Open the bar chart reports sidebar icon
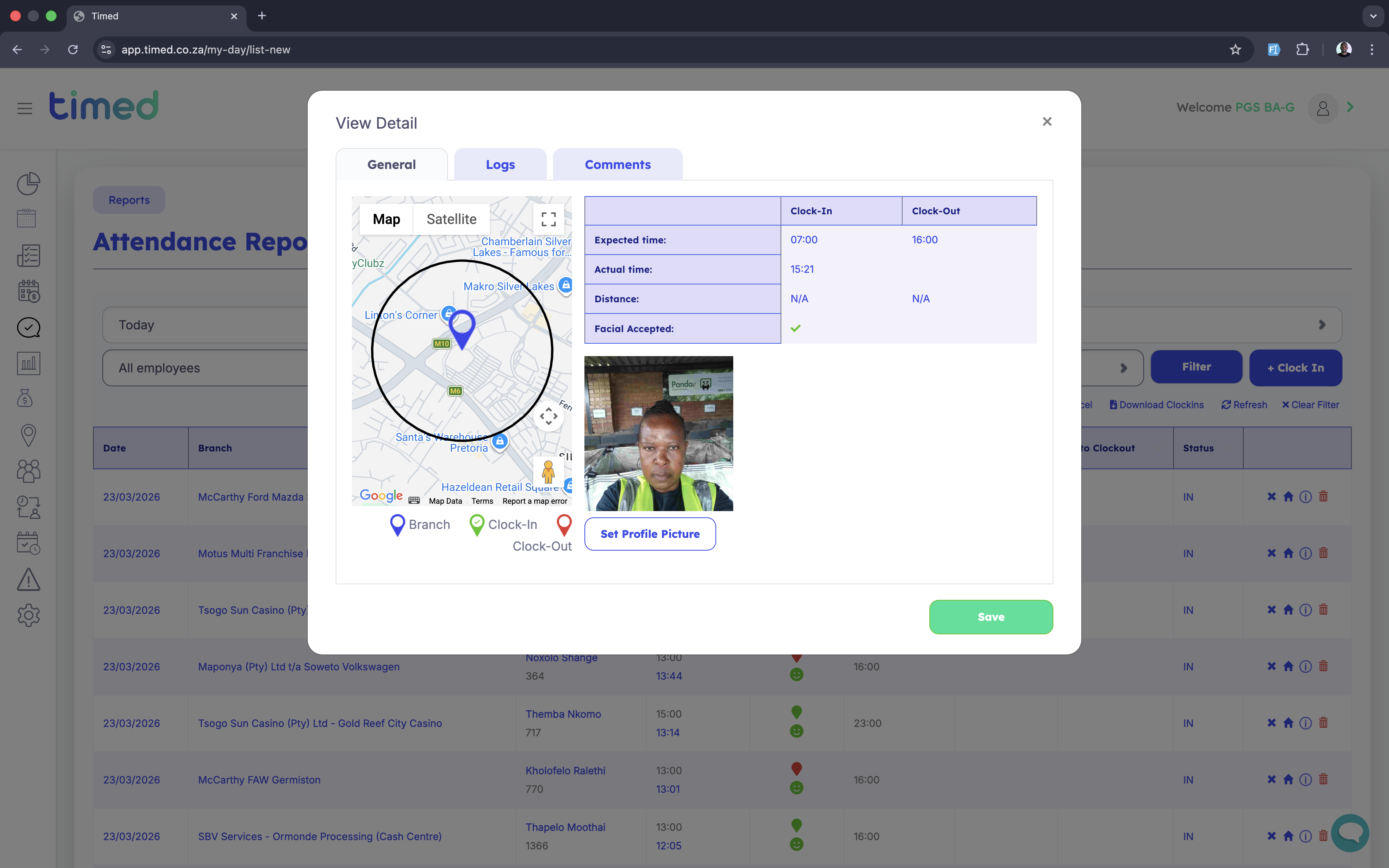Image resolution: width=1389 pixels, height=868 pixels. 28,363
